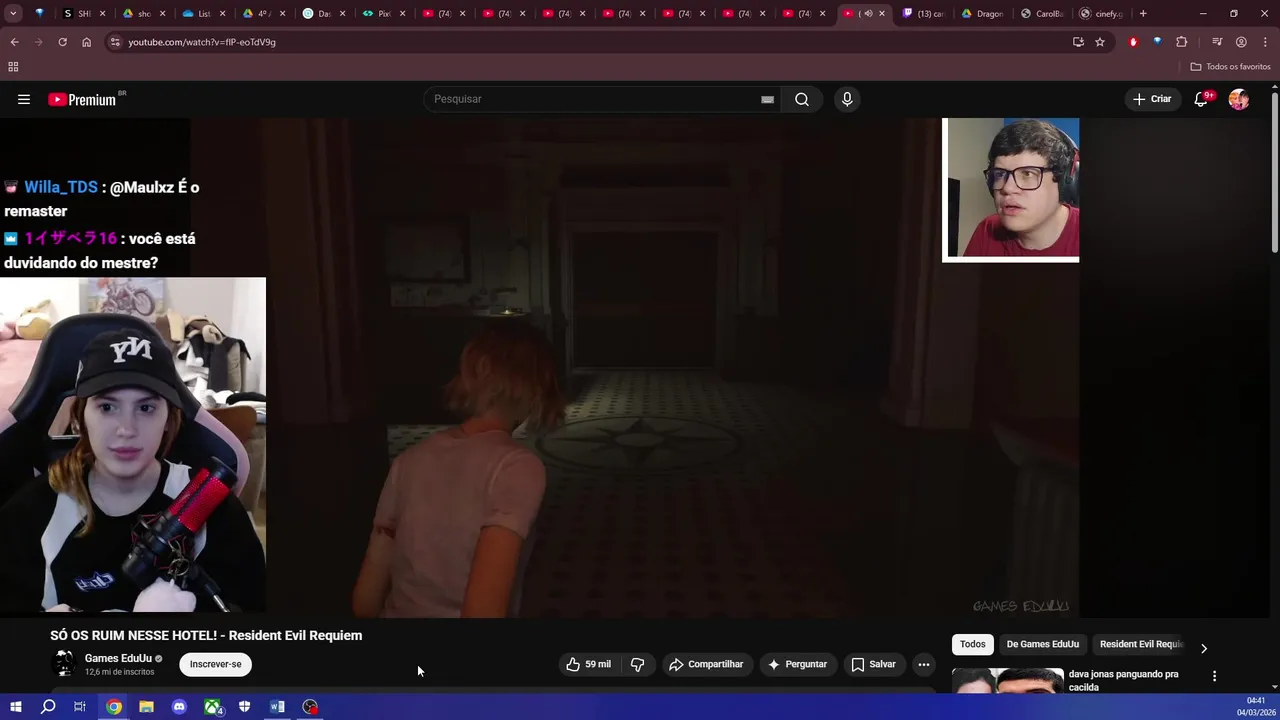Open the apps grid in bookmarks bar
This screenshot has height=720, width=1280.
click(x=13, y=67)
